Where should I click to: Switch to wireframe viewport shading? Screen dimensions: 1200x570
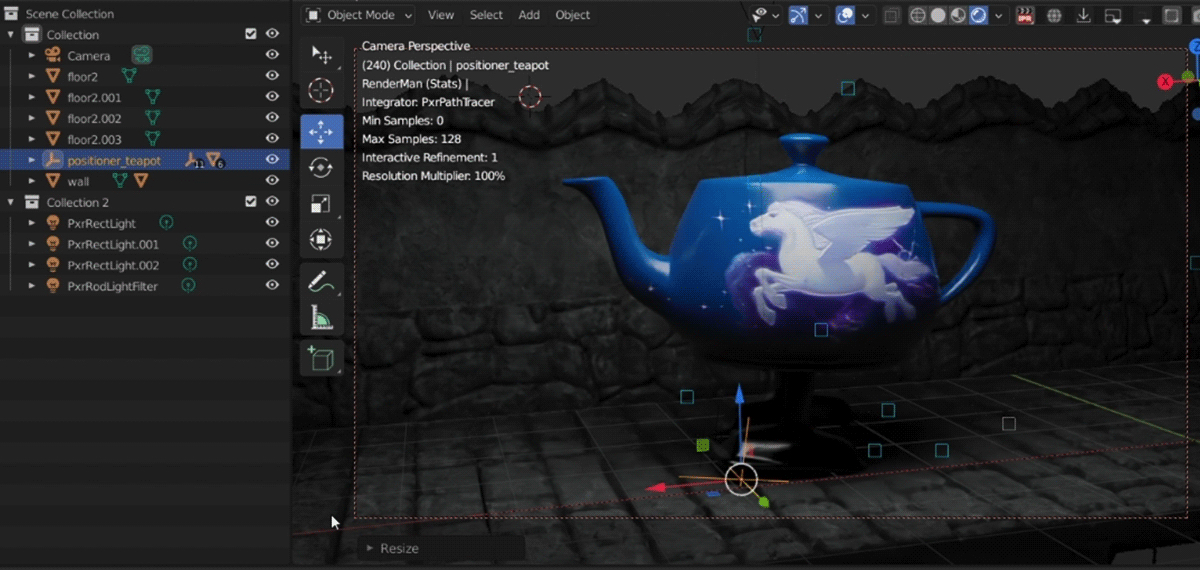point(917,15)
